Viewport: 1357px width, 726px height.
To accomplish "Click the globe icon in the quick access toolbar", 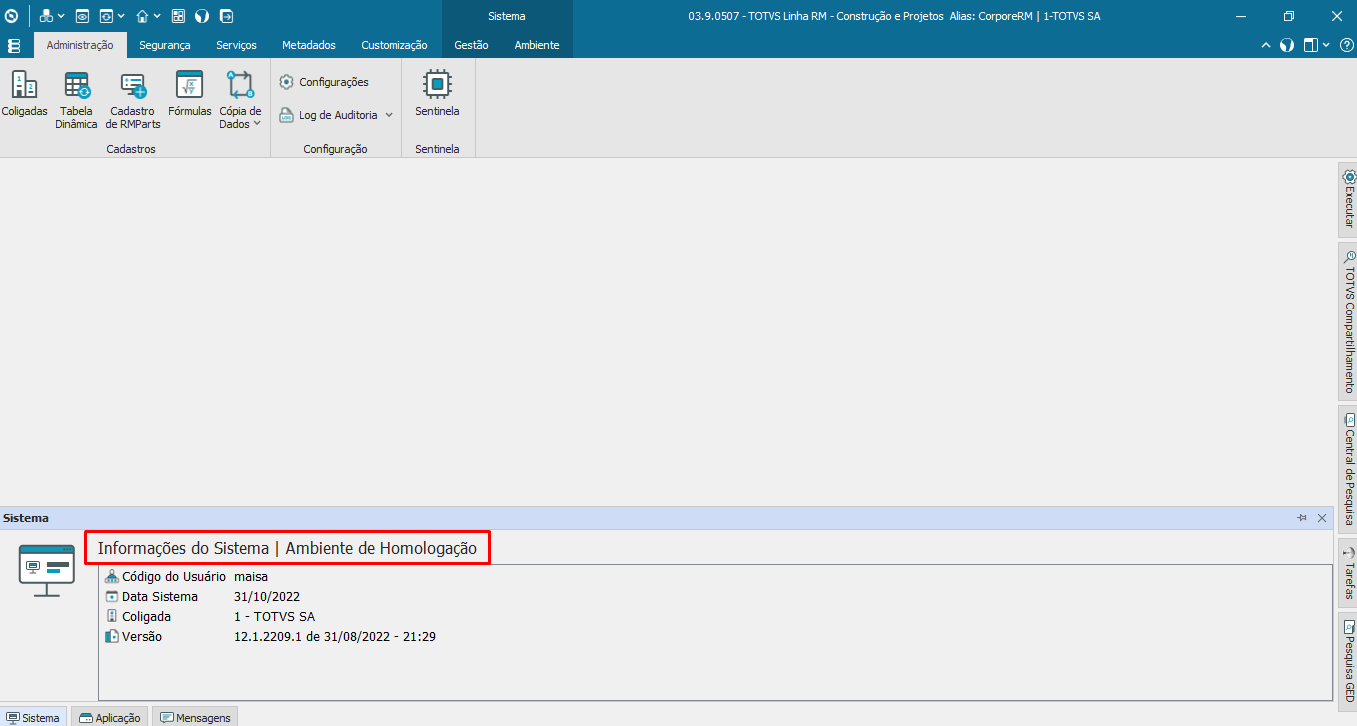I will (201, 16).
